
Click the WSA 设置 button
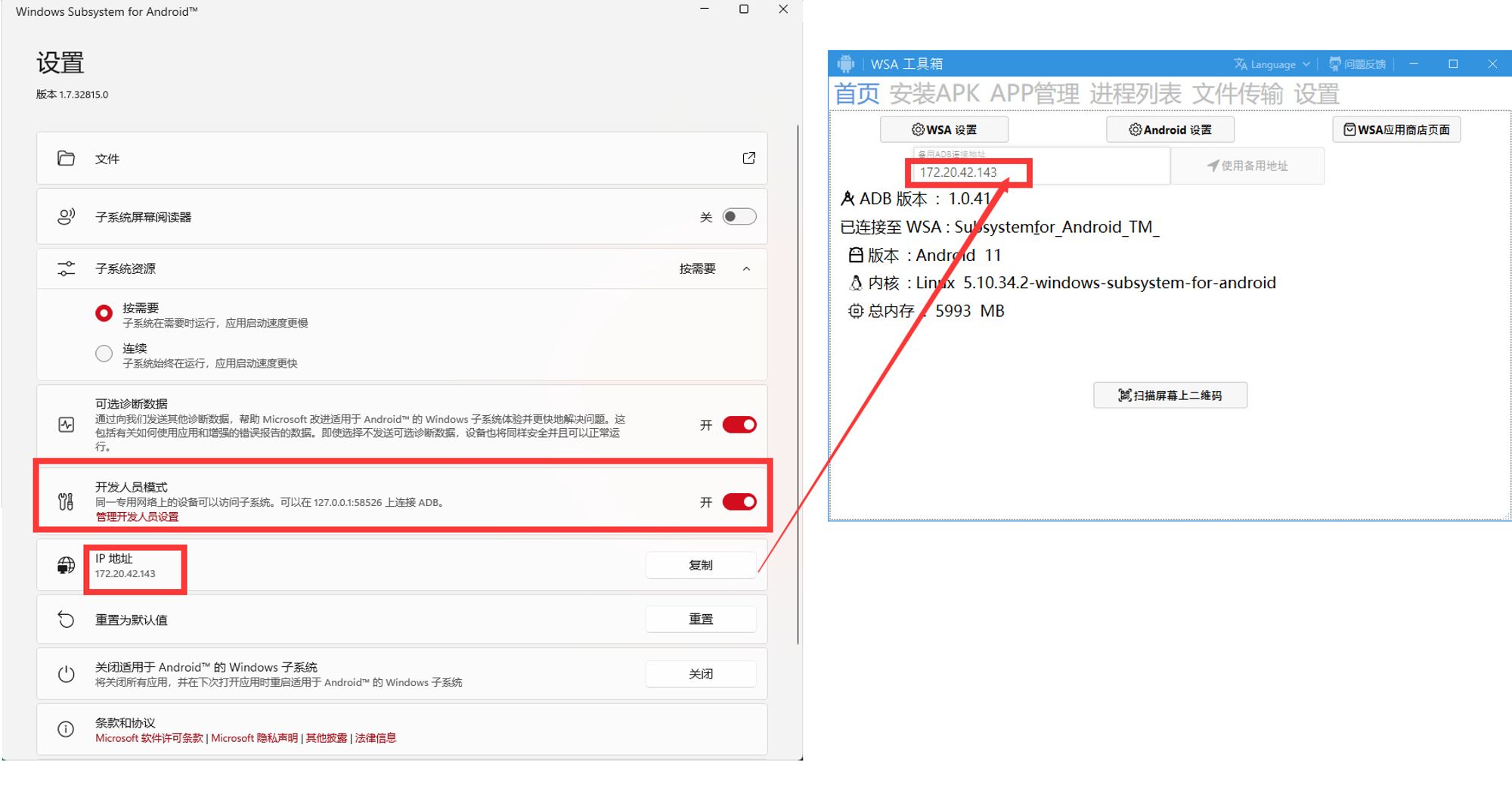(944, 129)
